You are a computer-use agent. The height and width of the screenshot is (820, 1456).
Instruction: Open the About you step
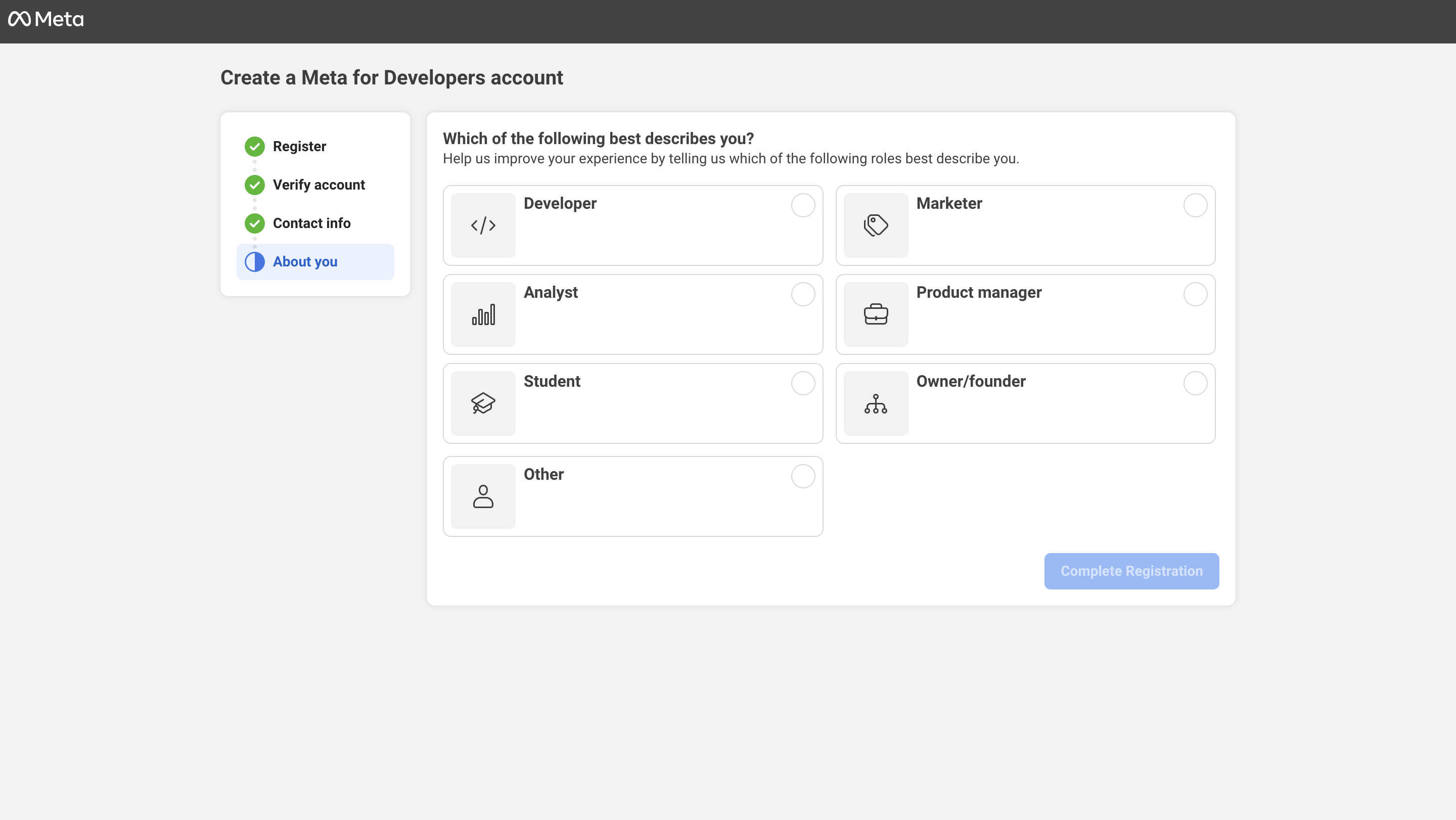(x=315, y=262)
